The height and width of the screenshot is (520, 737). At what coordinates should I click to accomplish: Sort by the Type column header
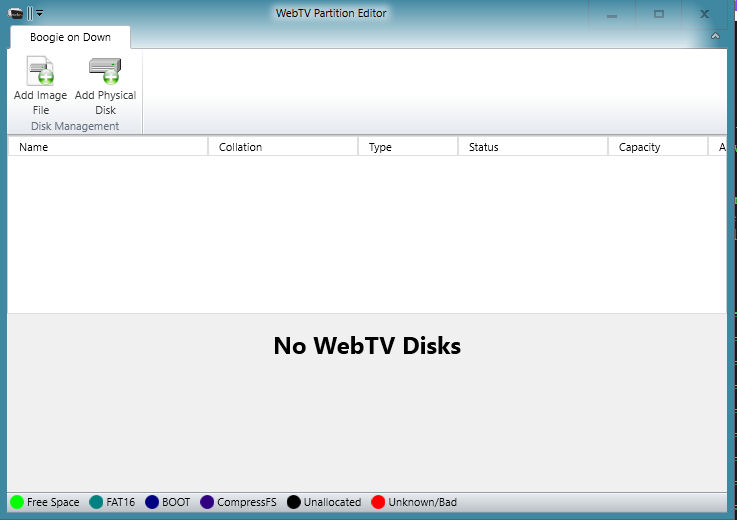[408, 147]
